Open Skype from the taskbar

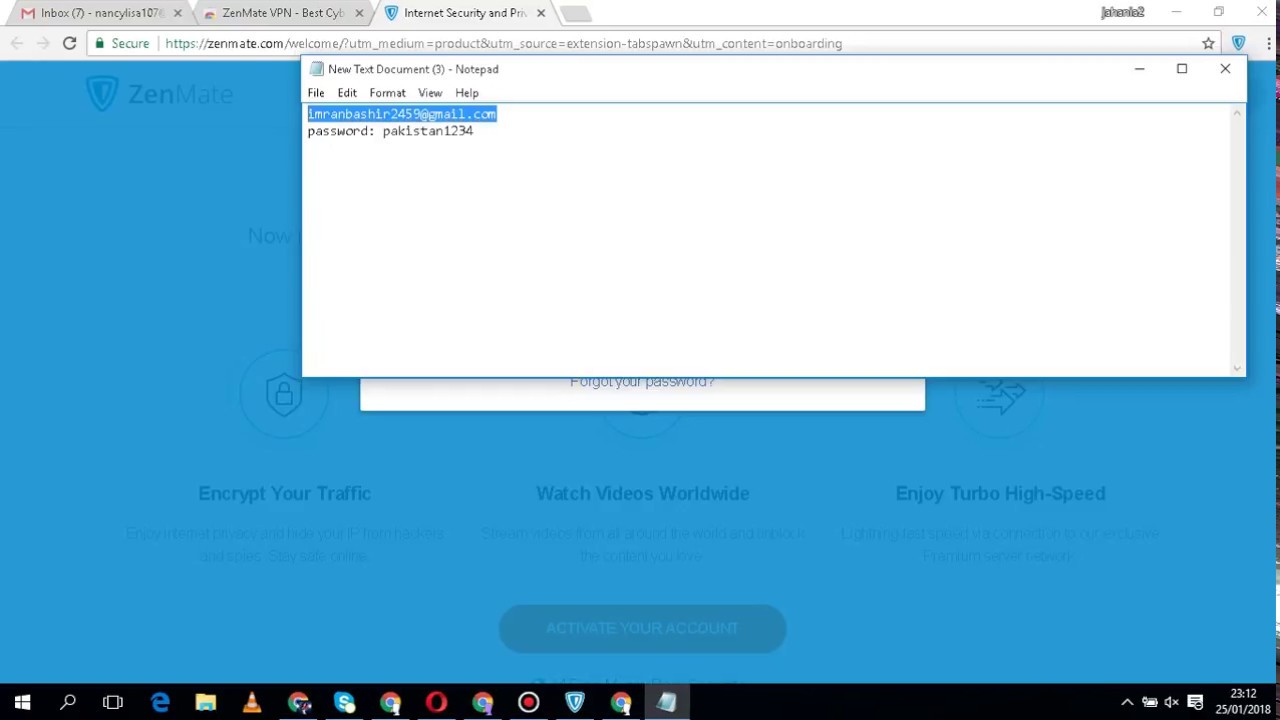(x=344, y=702)
